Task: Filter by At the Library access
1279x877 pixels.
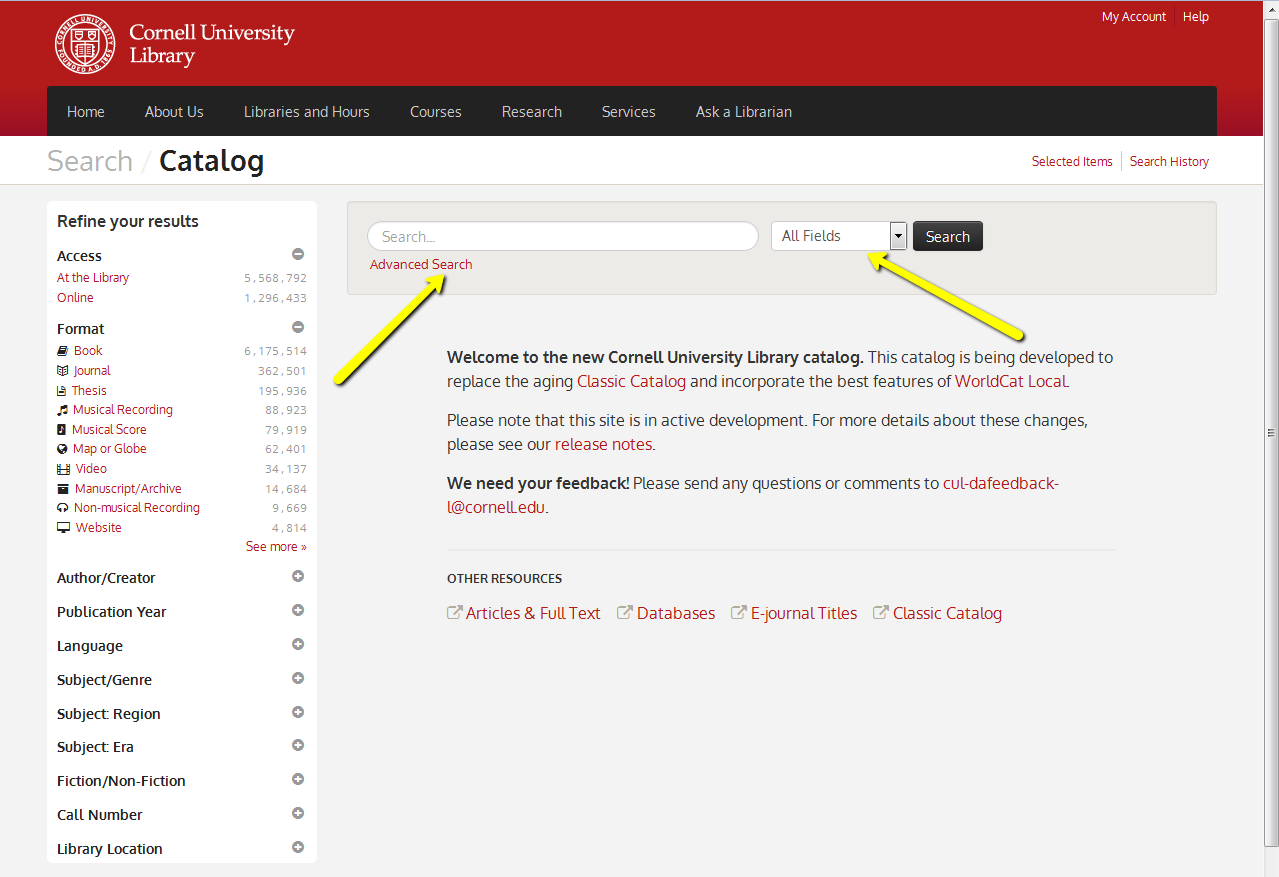Action: click(93, 278)
